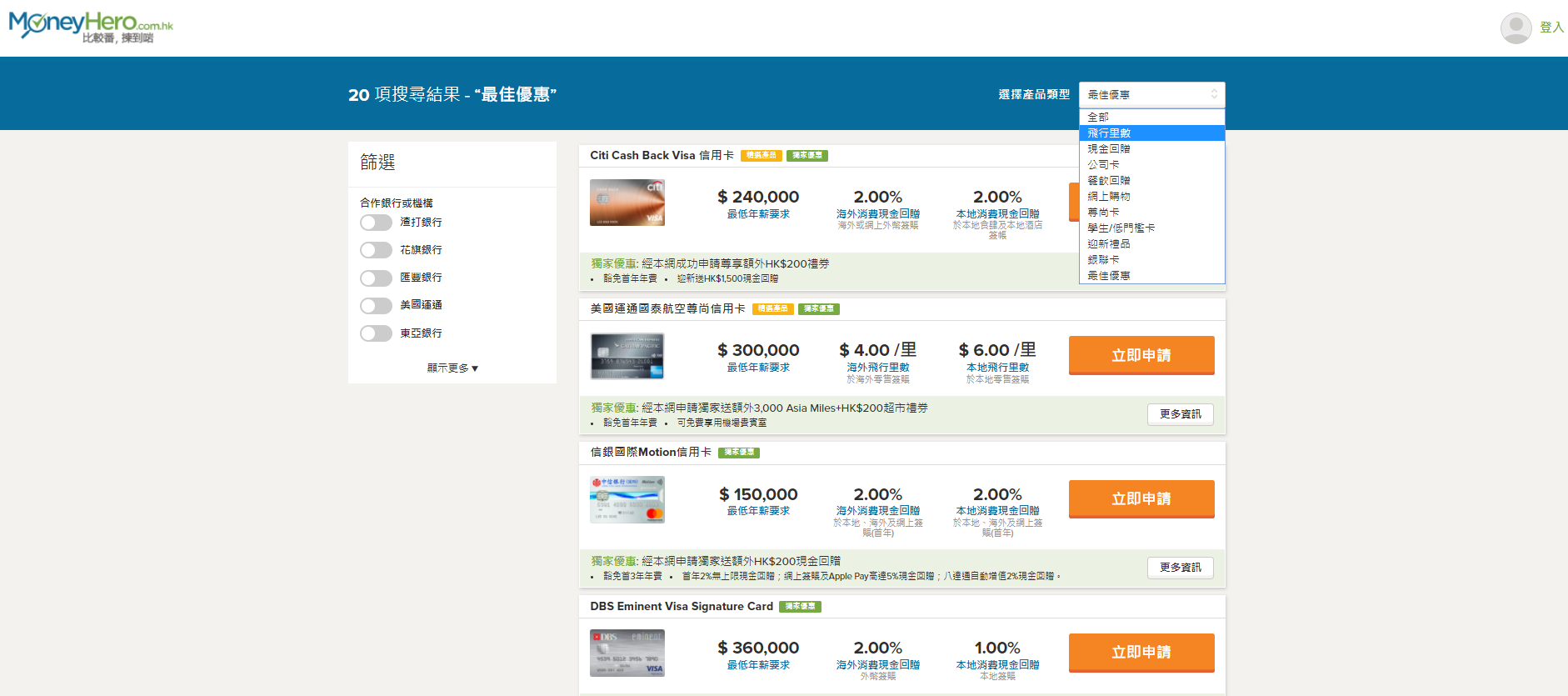Click the user avatar icon

pos(1516,28)
